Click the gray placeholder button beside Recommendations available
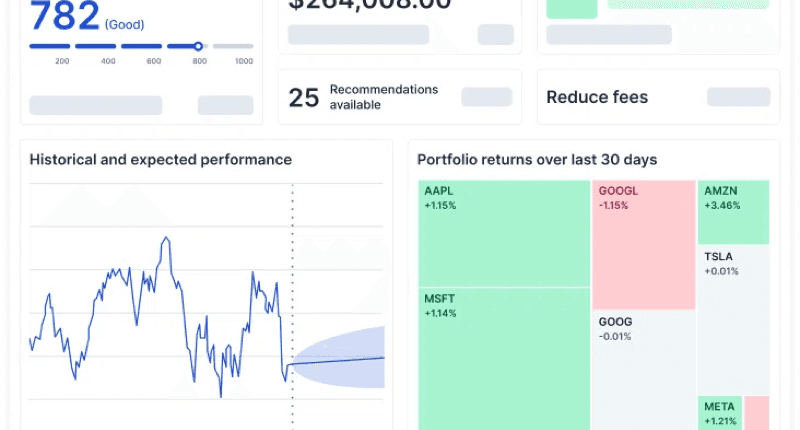 (x=486, y=97)
